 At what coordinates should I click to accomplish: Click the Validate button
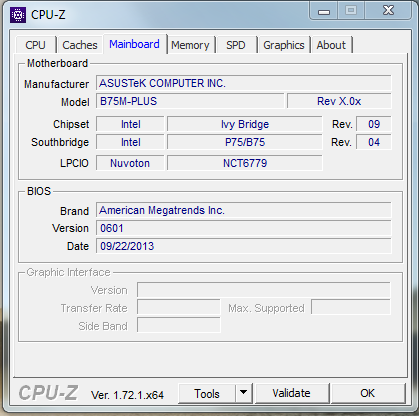point(292,394)
